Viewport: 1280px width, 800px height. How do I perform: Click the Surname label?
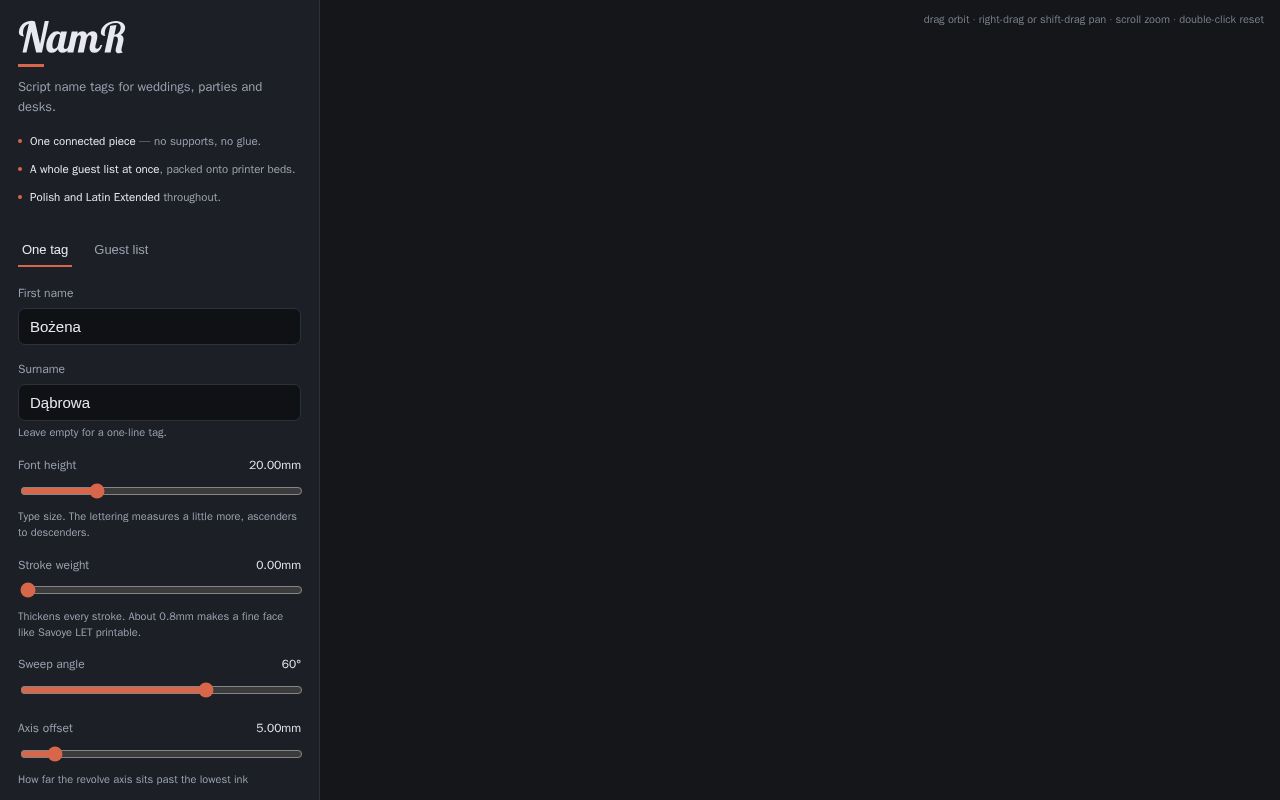coord(41,369)
